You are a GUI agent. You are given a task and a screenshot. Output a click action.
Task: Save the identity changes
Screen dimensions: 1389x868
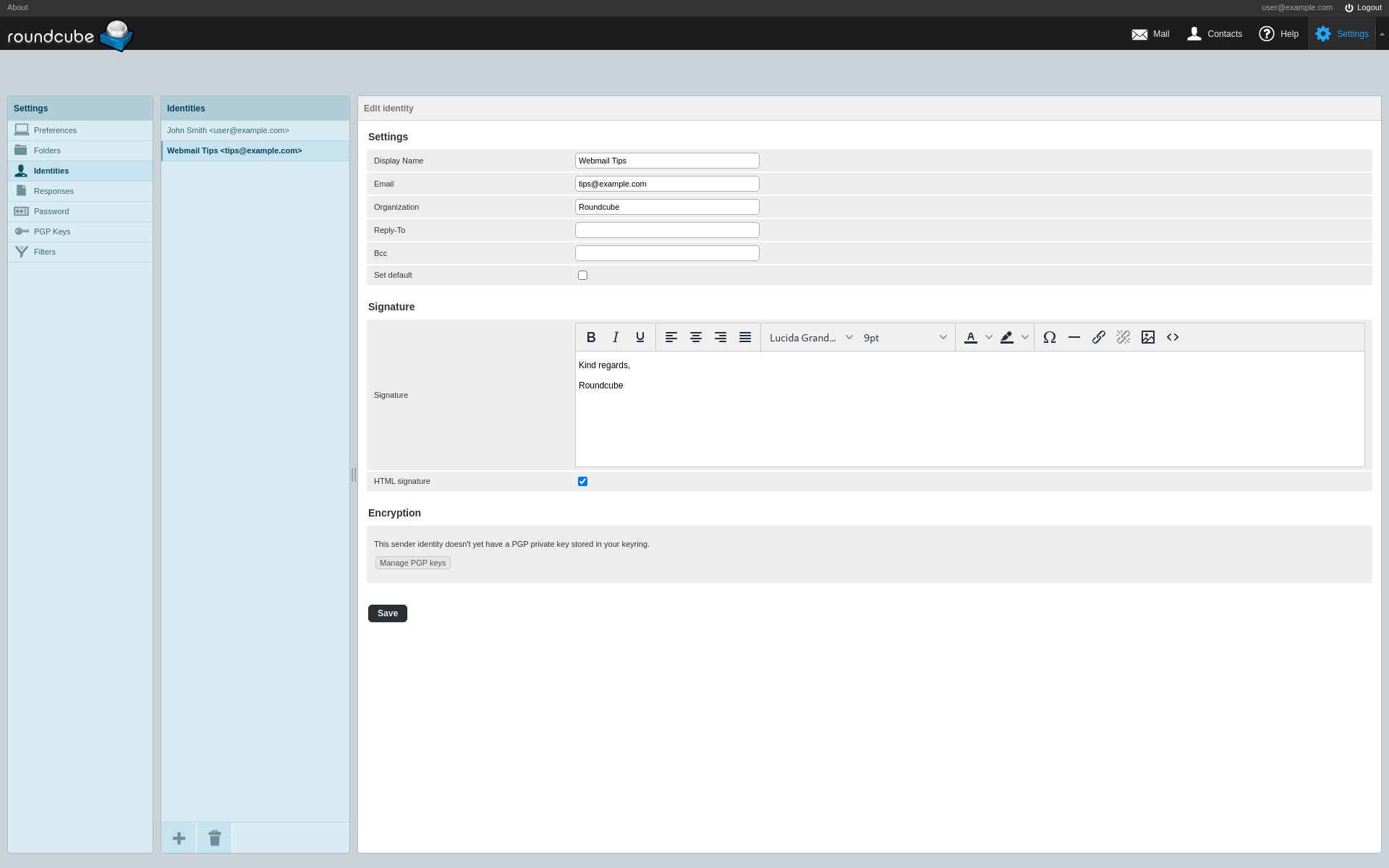[x=388, y=613]
